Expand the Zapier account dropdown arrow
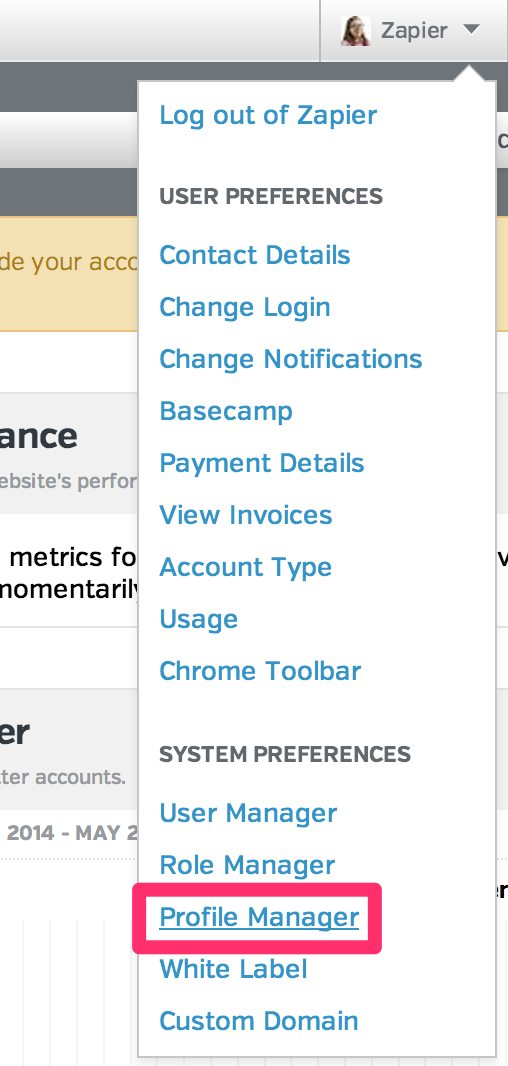The image size is (508, 1066). [471, 29]
